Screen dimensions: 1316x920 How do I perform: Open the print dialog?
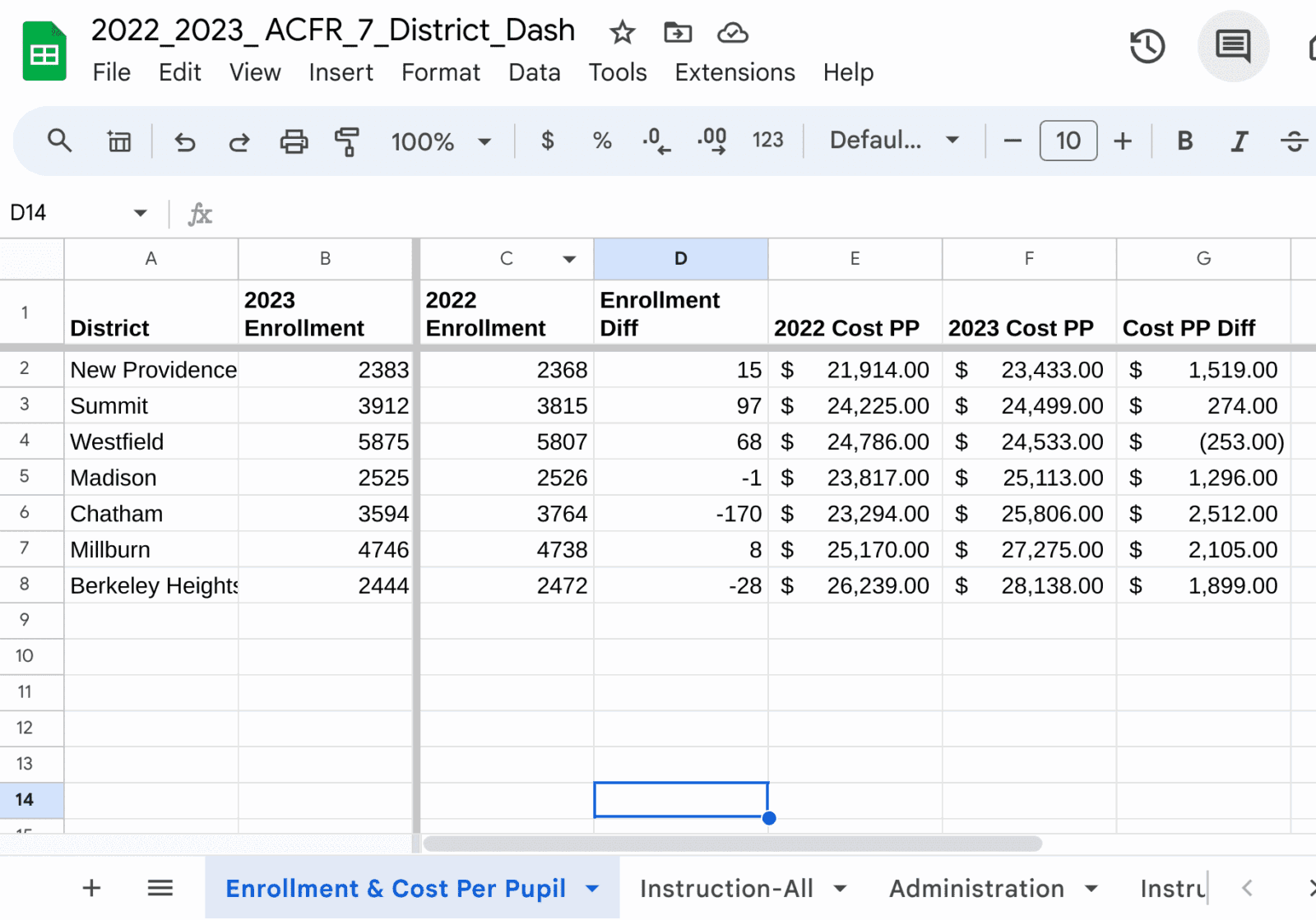[294, 141]
